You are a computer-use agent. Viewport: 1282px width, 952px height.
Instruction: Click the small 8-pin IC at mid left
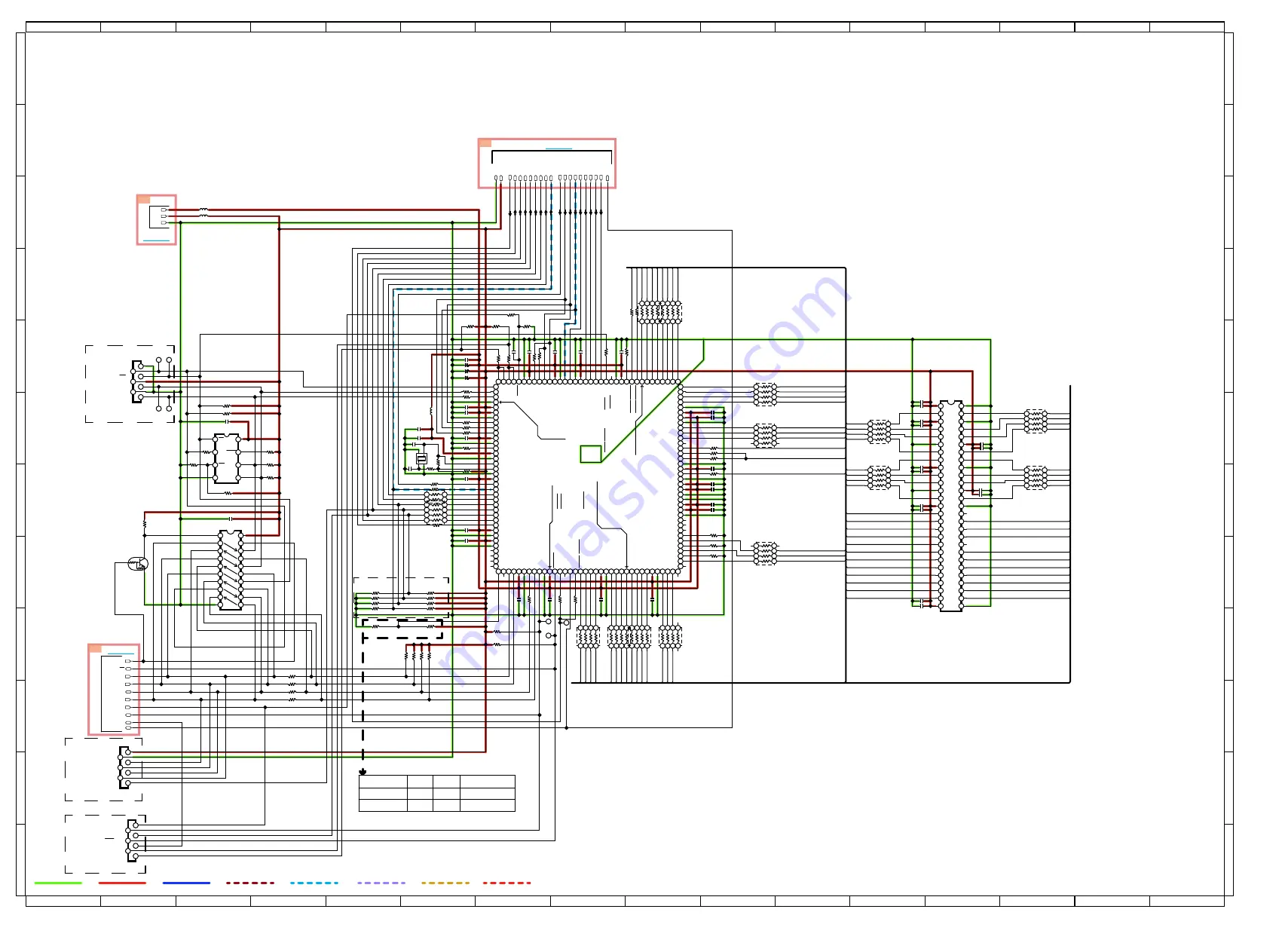click(x=227, y=458)
